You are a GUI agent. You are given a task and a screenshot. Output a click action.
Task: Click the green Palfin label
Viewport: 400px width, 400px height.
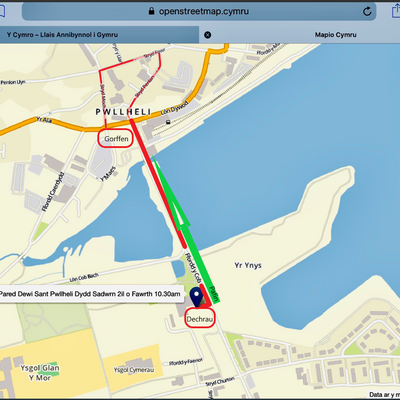pos(215,295)
